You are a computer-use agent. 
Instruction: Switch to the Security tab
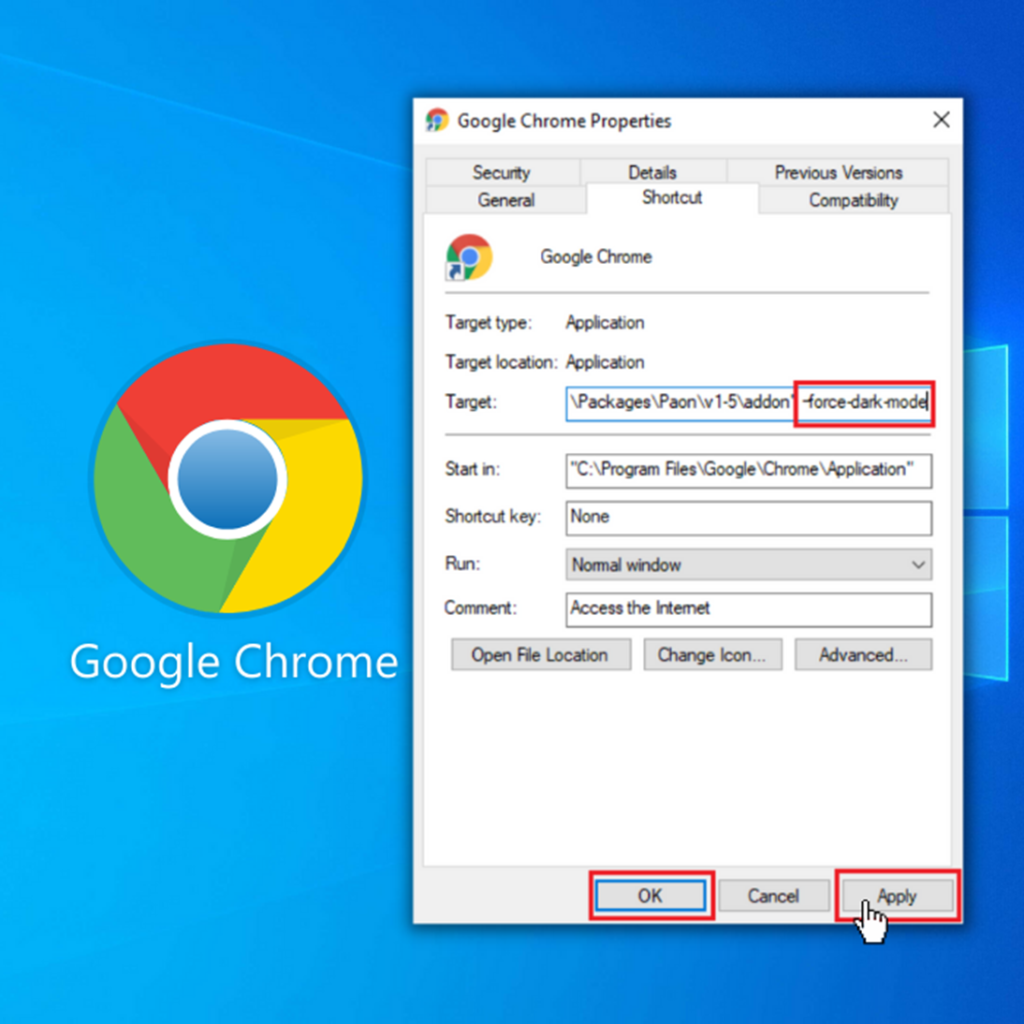coord(502,172)
